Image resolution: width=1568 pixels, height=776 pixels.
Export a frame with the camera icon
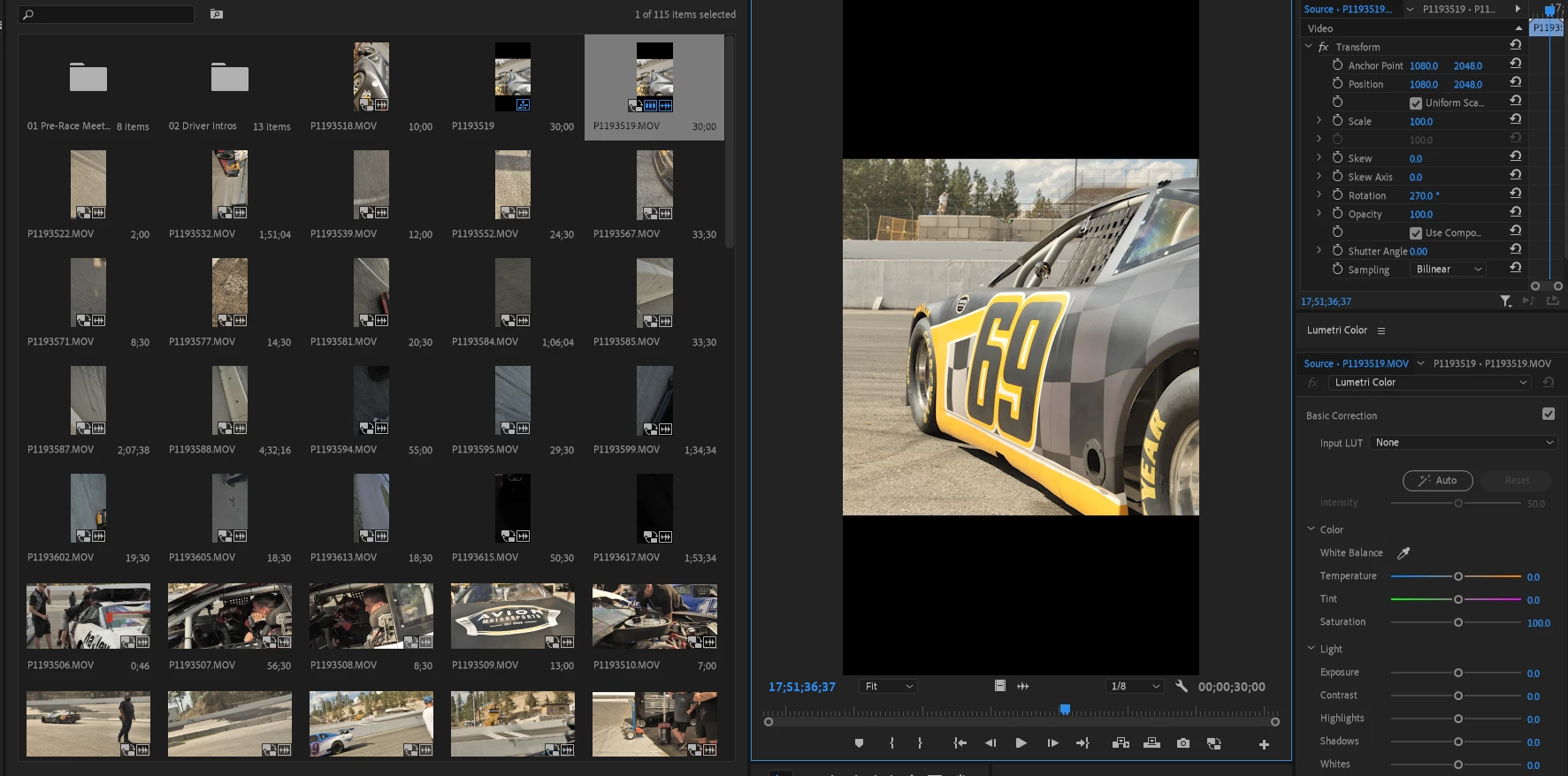[x=1183, y=743]
